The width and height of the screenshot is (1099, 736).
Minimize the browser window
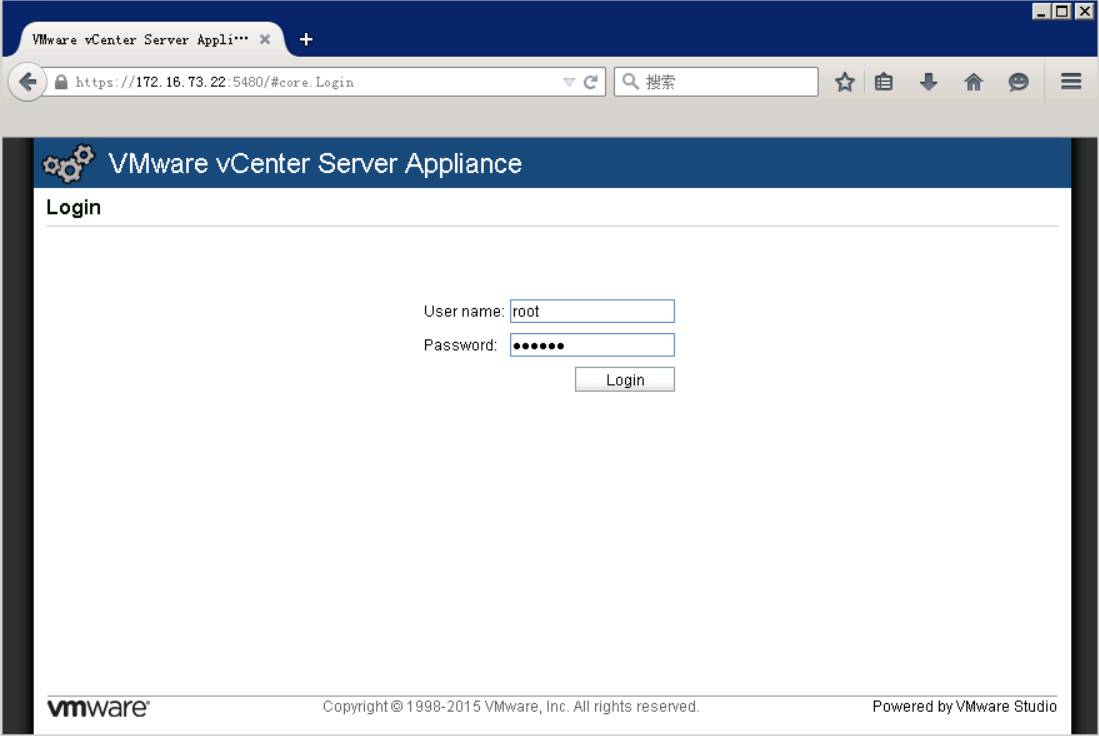[x=1042, y=11]
